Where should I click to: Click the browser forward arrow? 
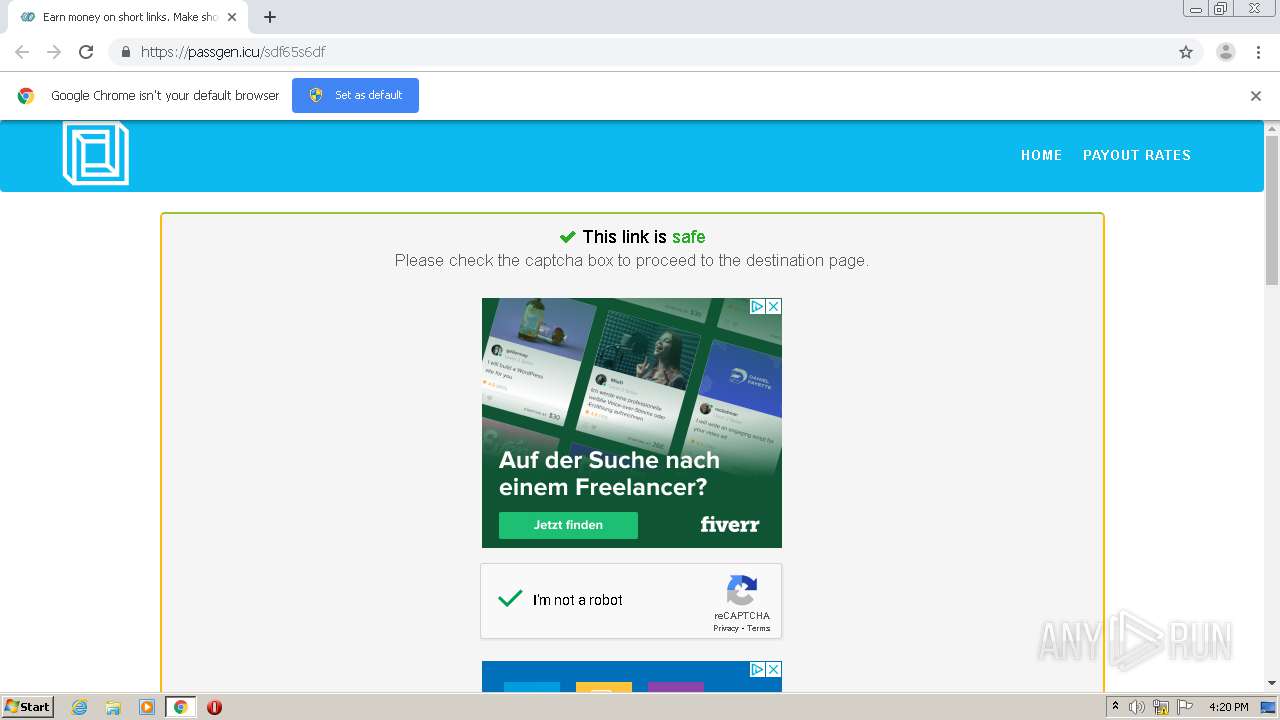point(54,52)
